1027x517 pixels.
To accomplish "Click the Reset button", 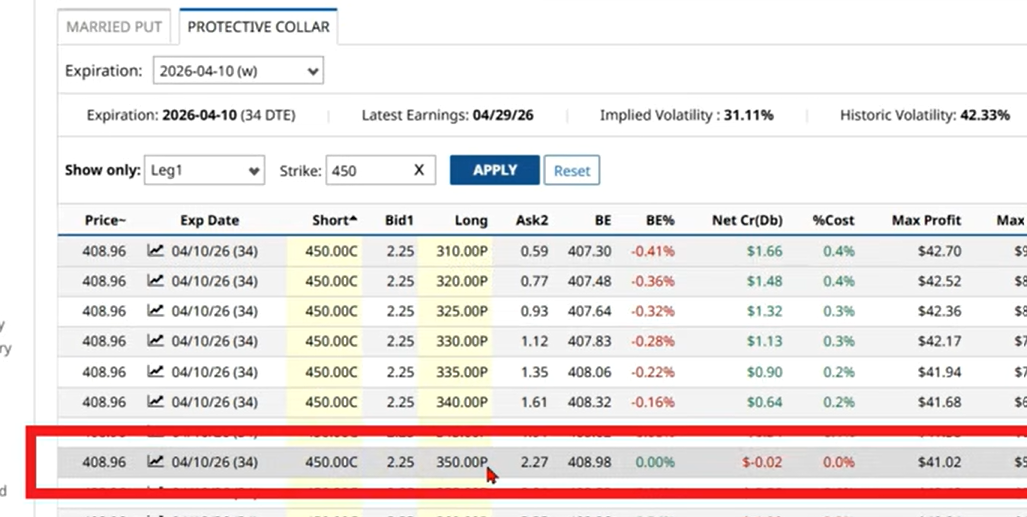I will click(572, 170).
